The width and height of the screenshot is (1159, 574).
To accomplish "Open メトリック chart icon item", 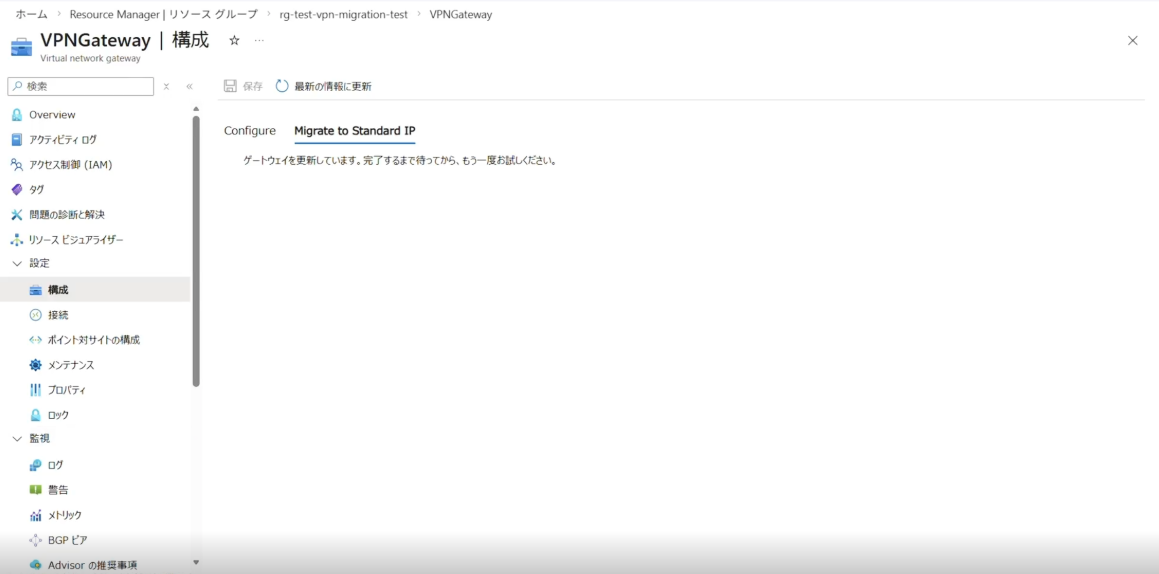I will (x=36, y=515).
